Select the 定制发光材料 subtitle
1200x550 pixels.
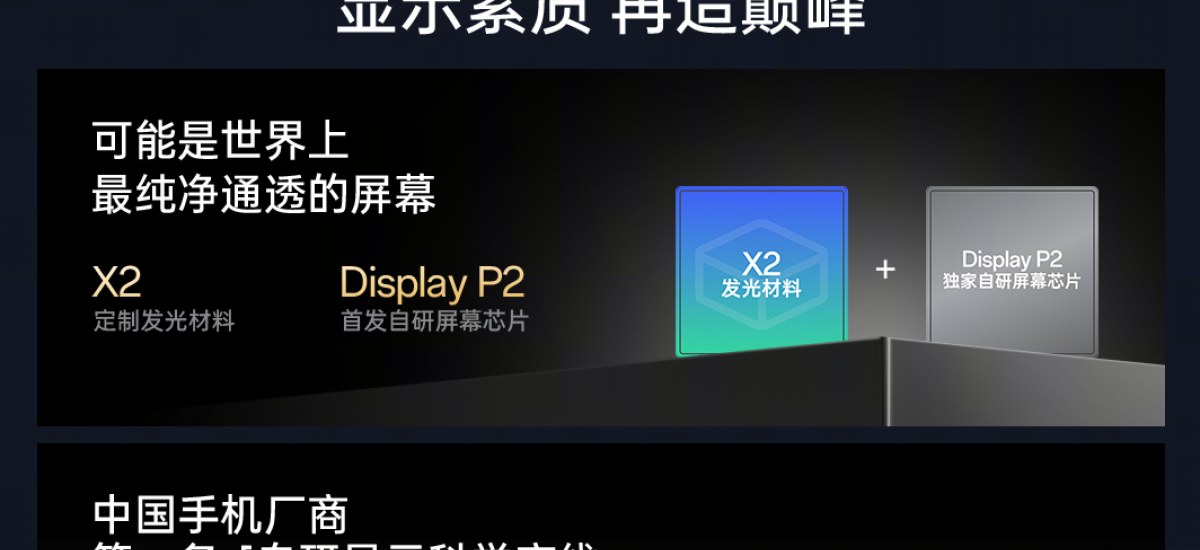164,322
